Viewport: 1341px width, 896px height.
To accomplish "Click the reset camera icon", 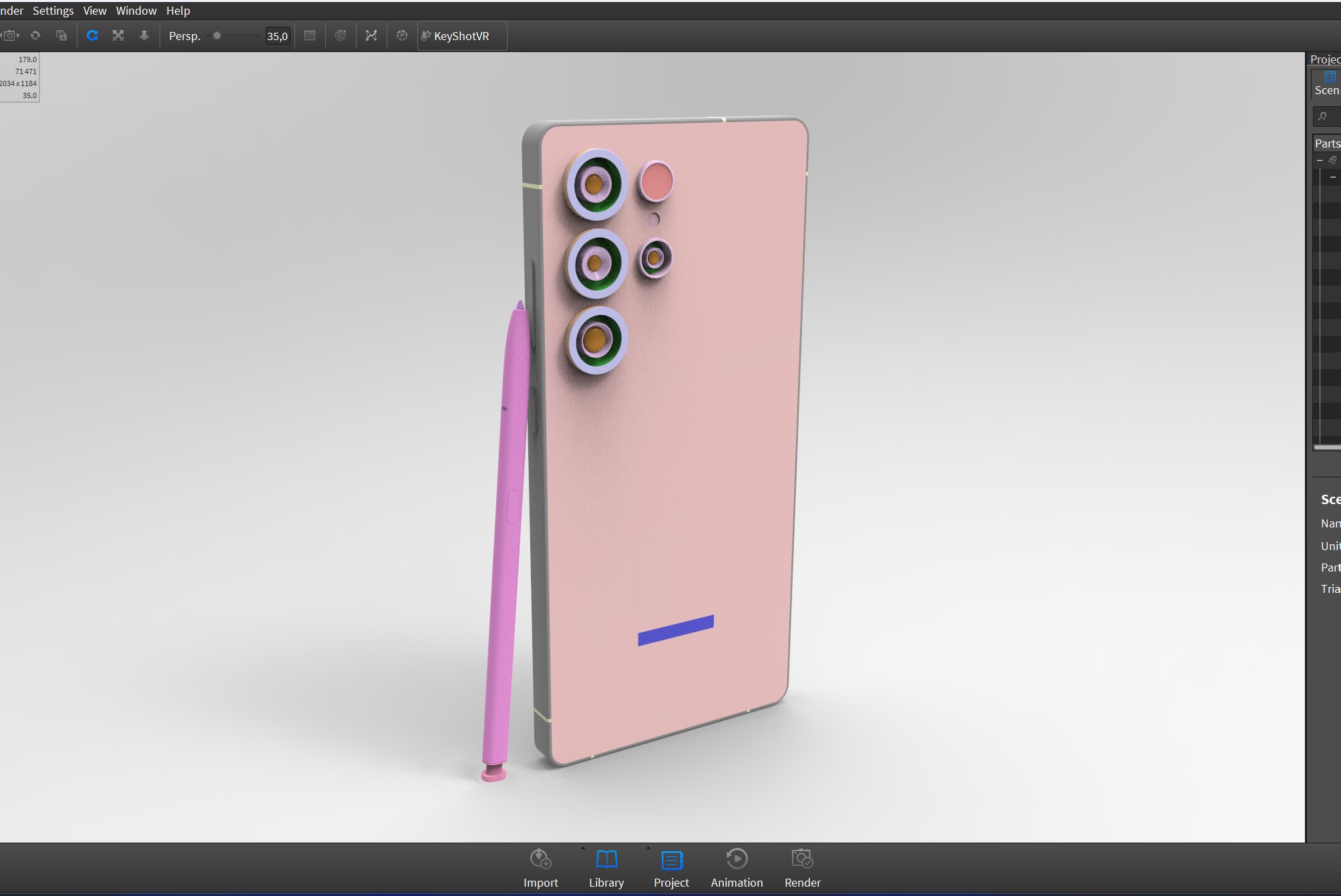I will [35, 35].
